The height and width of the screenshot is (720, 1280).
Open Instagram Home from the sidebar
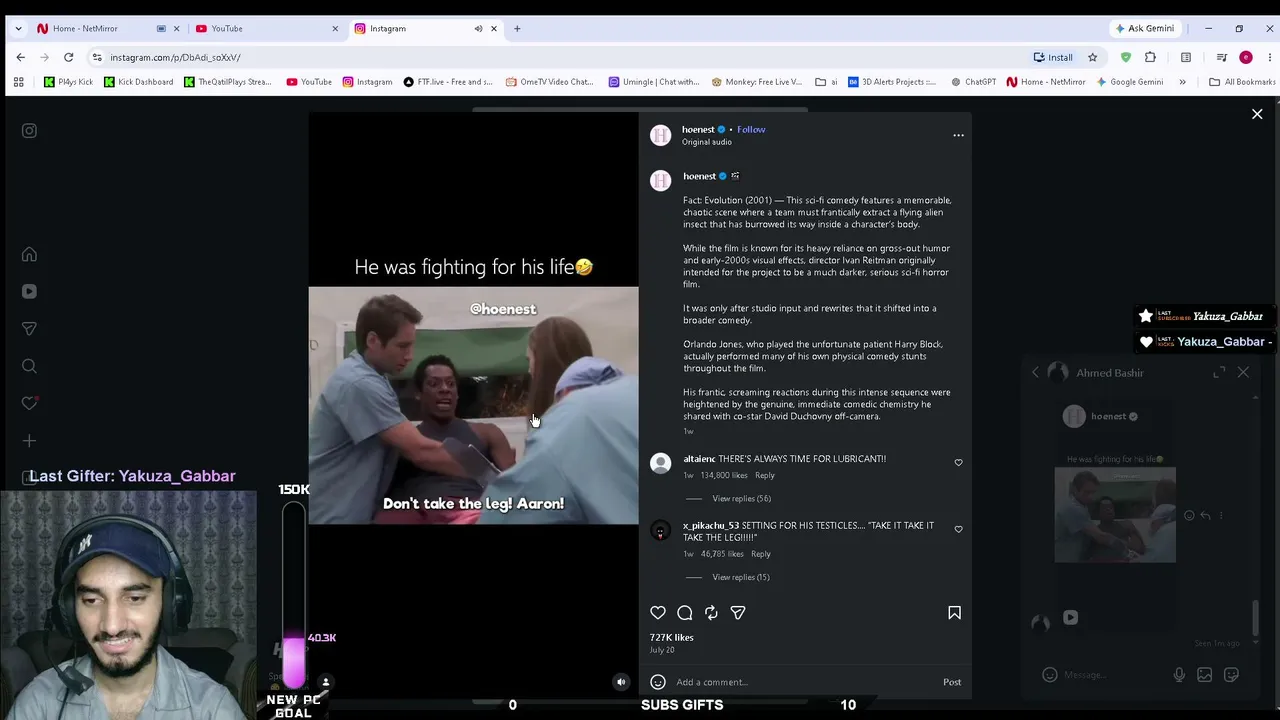pos(29,255)
